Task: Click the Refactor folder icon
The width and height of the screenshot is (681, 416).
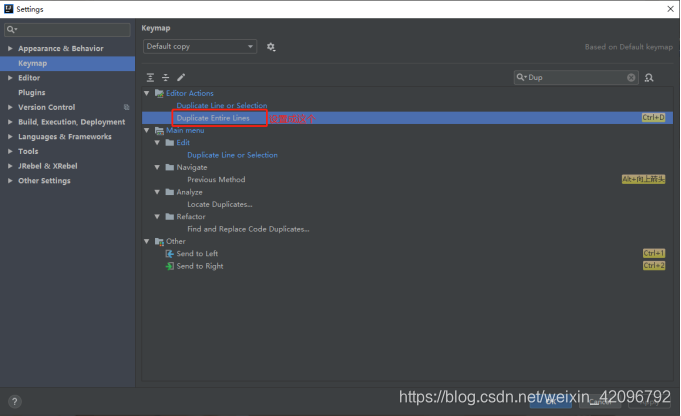Action: tap(170, 216)
